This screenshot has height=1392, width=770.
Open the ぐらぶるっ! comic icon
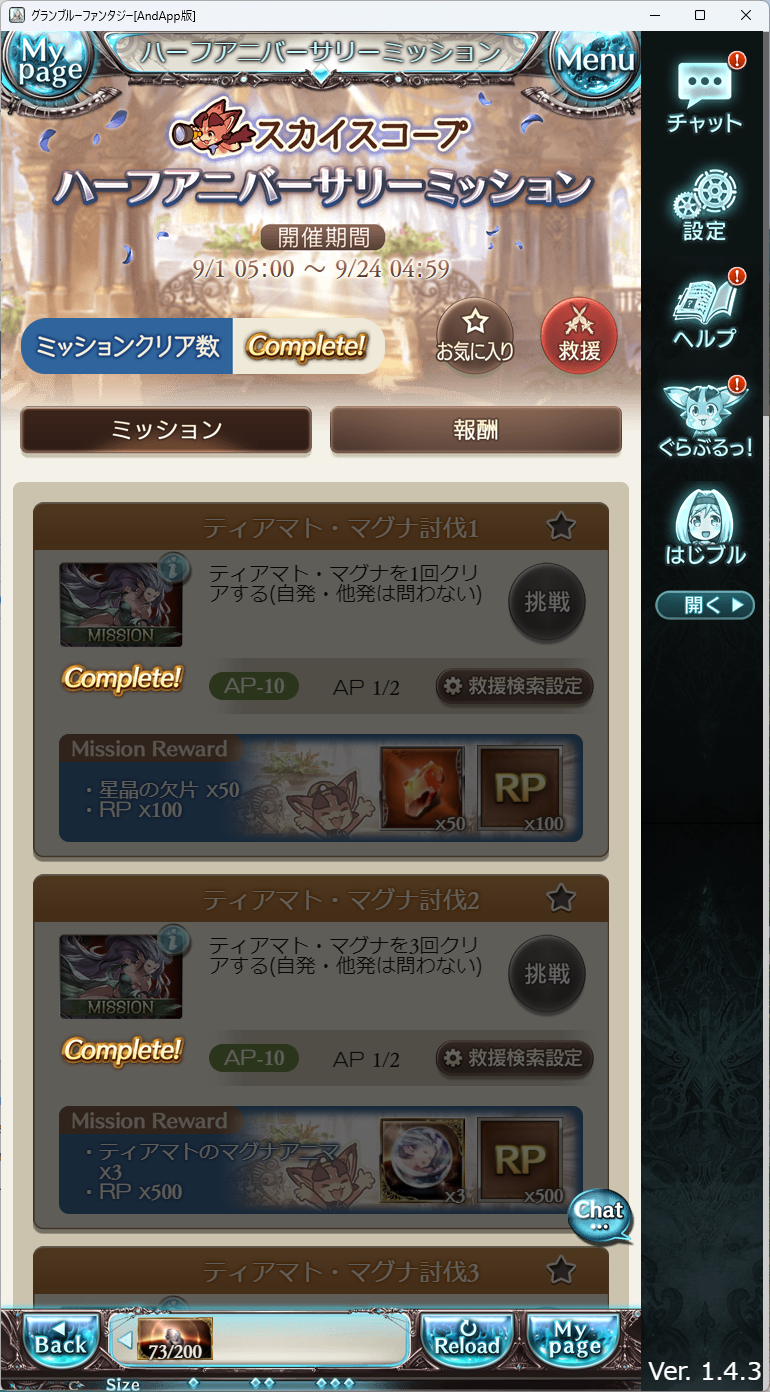pos(705,418)
